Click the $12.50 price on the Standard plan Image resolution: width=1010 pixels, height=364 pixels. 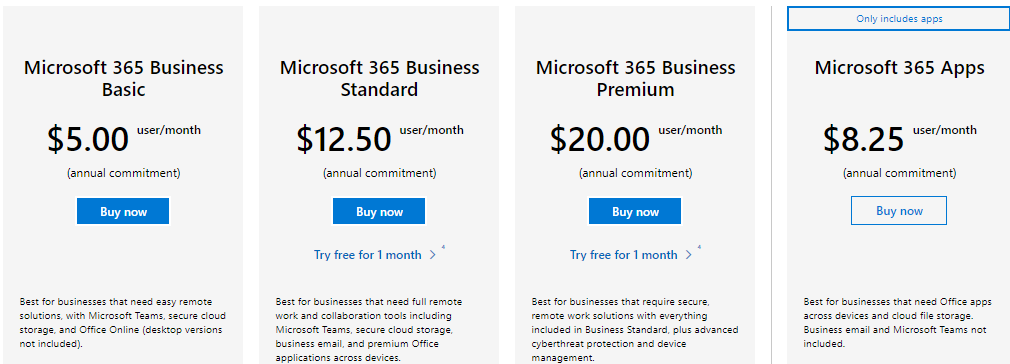click(x=344, y=139)
